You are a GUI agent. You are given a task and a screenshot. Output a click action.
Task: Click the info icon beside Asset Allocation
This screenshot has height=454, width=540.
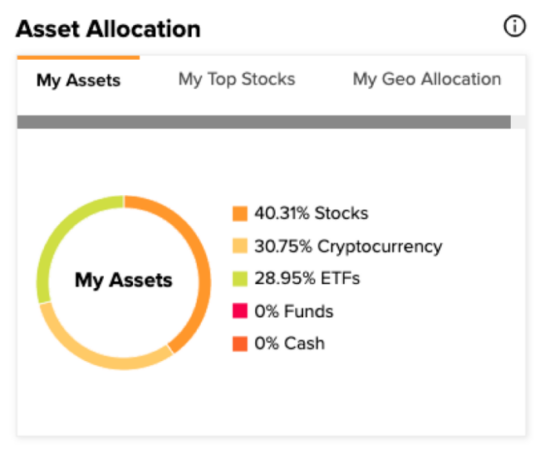click(515, 26)
